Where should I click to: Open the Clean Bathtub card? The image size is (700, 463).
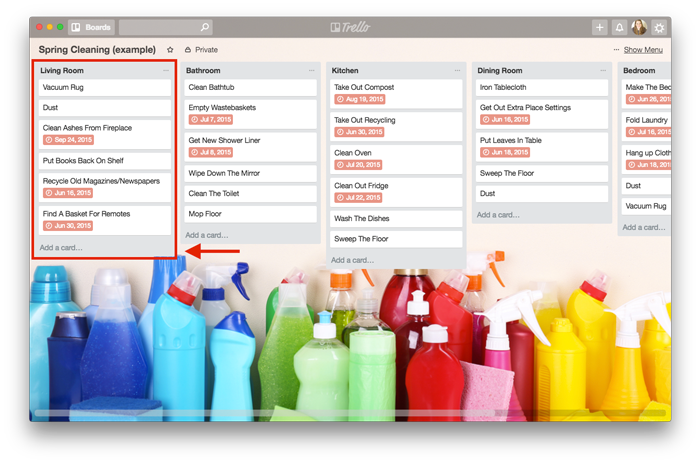click(250, 88)
